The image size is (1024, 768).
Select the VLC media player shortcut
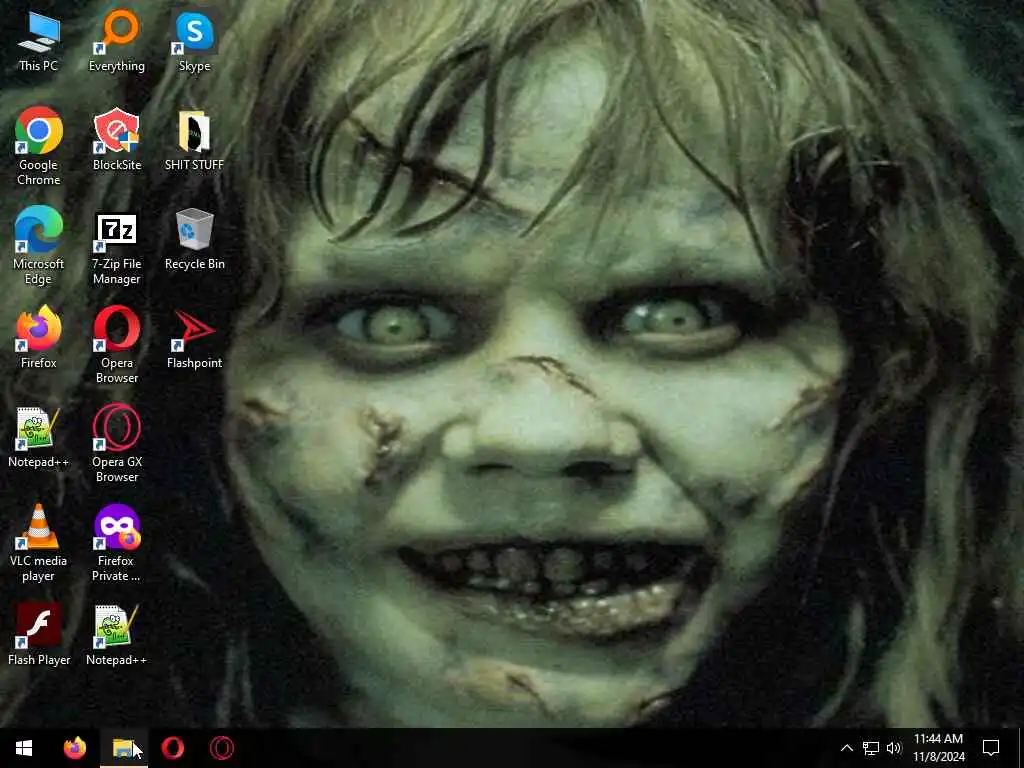point(39,543)
